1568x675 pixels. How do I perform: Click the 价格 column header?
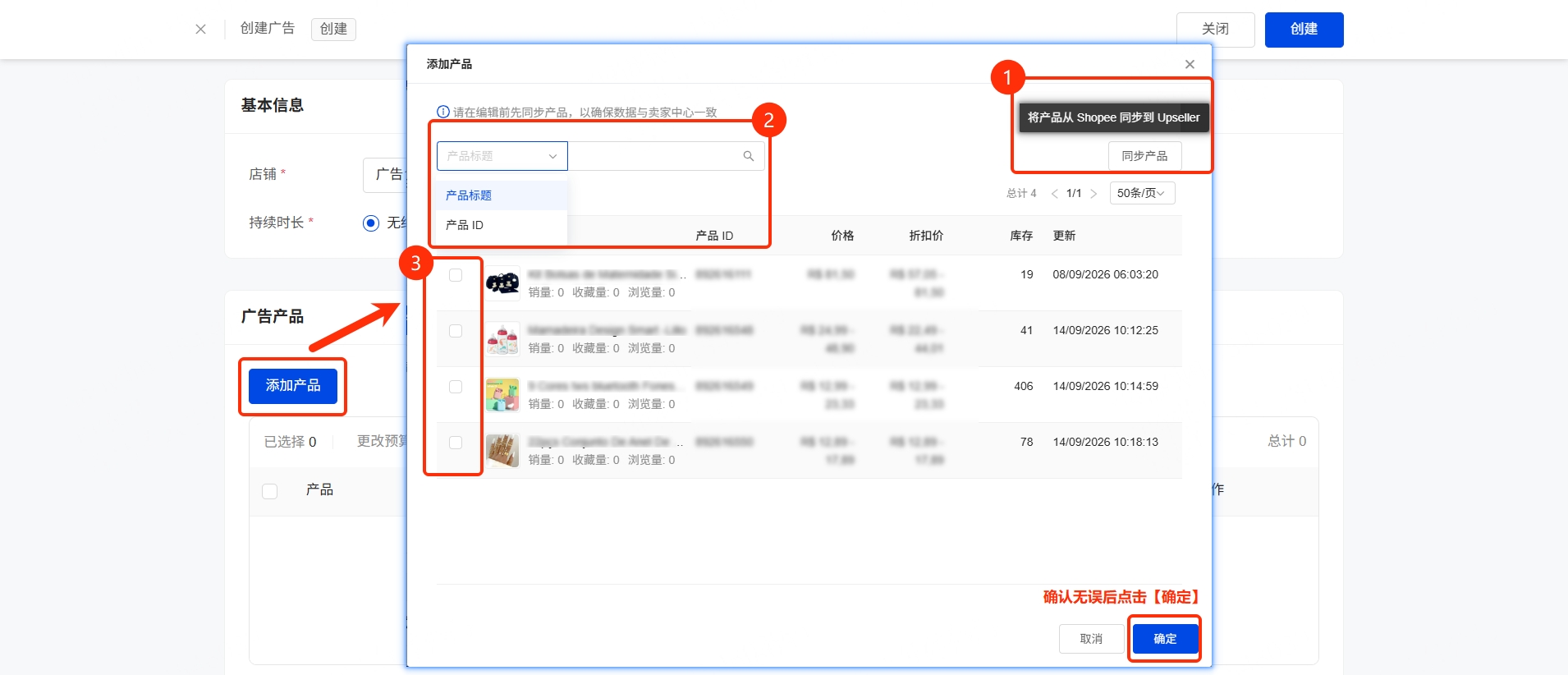pyautogui.click(x=842, y=236)
